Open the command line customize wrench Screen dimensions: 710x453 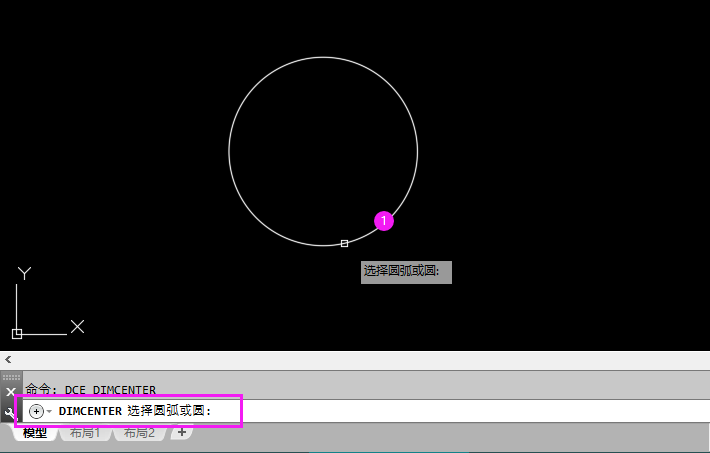pos(10,413)
